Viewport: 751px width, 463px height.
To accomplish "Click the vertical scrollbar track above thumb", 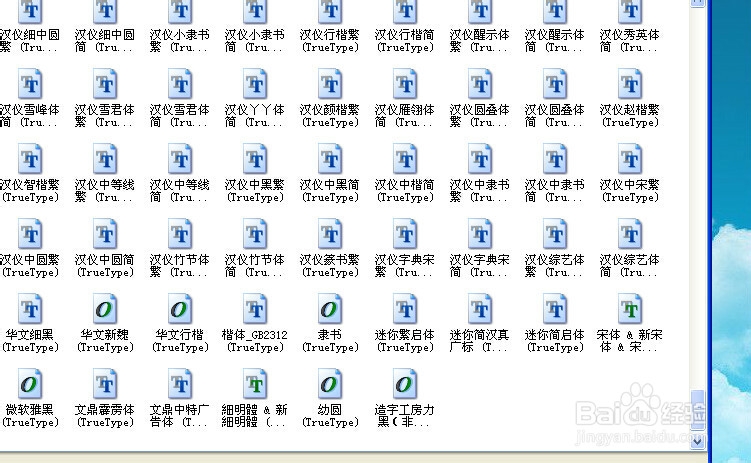I will (x=697, y=199).
